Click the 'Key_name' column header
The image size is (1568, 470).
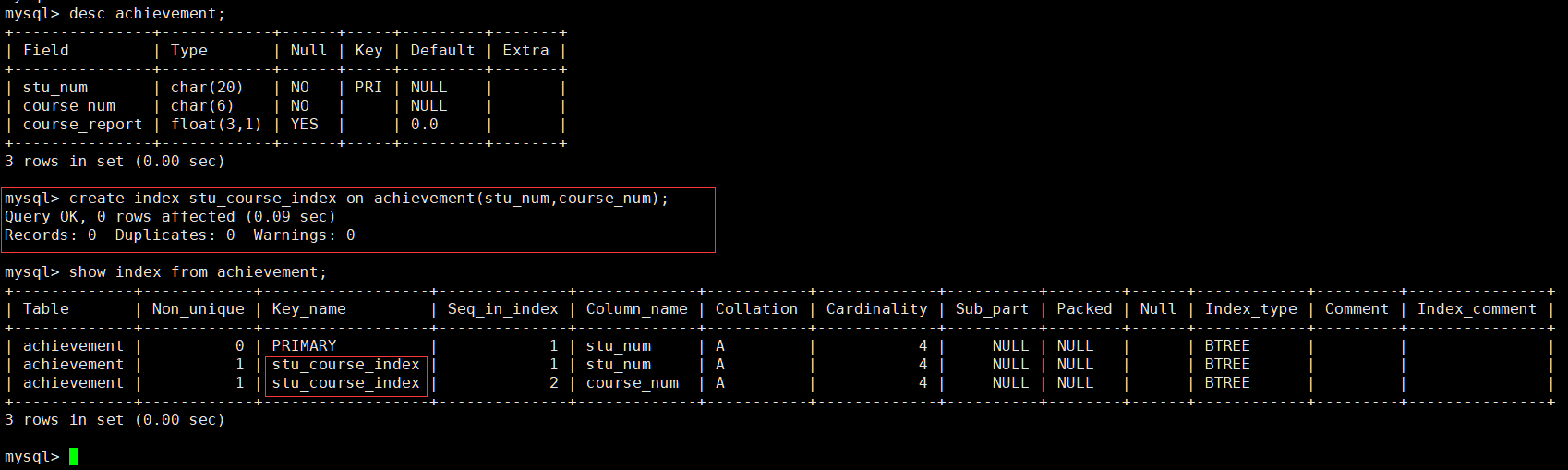(x=308, y=308)
